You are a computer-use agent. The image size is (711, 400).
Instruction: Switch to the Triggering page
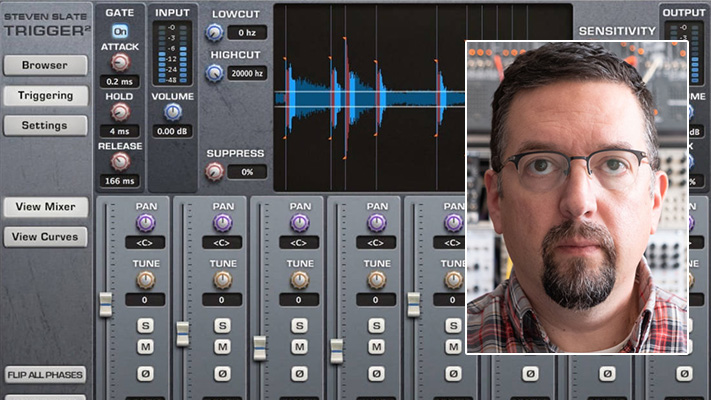(x=45, y=96)
